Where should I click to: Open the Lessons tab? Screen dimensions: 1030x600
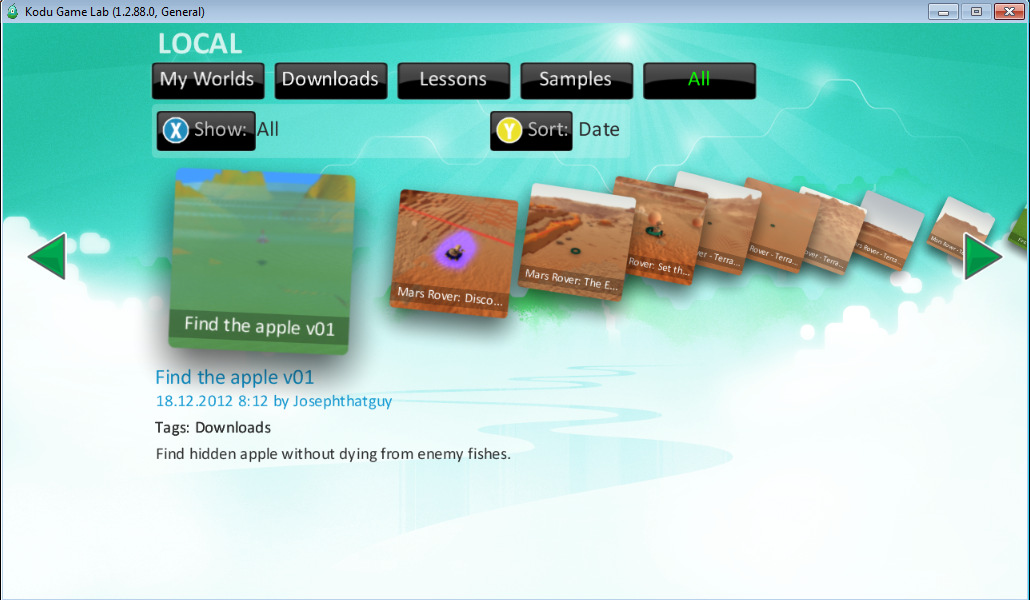click(453, 80)
